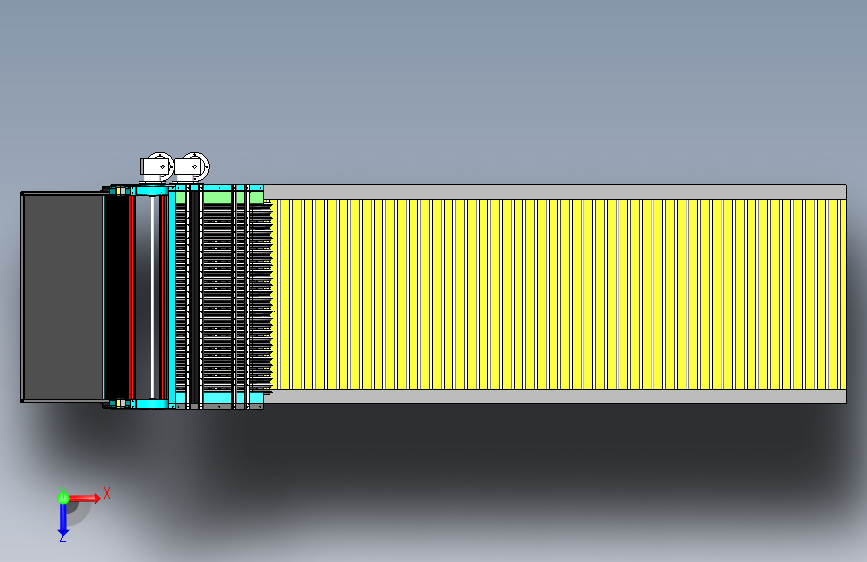
Task: Click the blue Z axis of the orientation triad
Action: pos(63,520)
